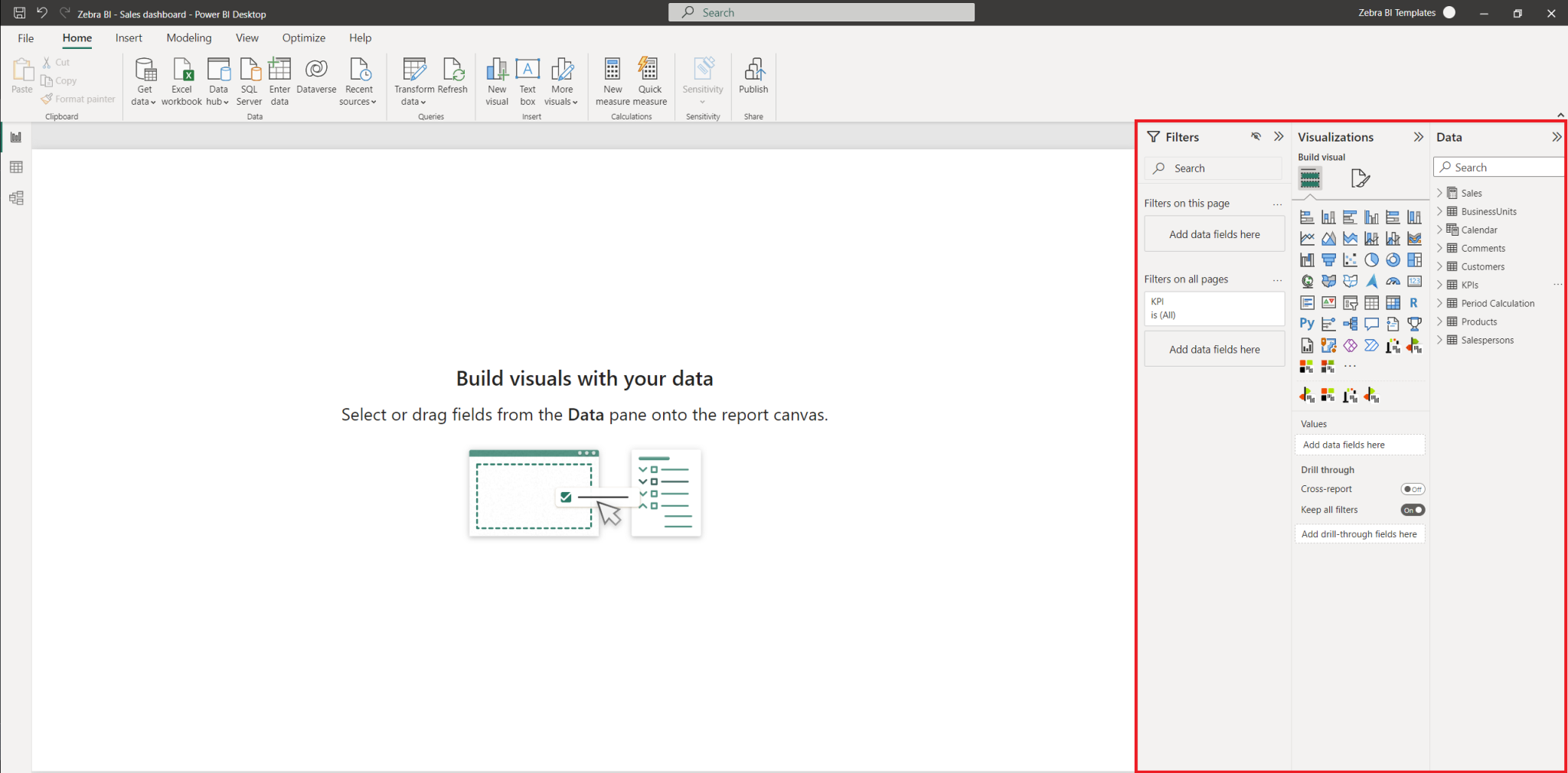Select the Clustered column chart visual
Screen dimensions: 1568x773
(x=1371, y=217)
